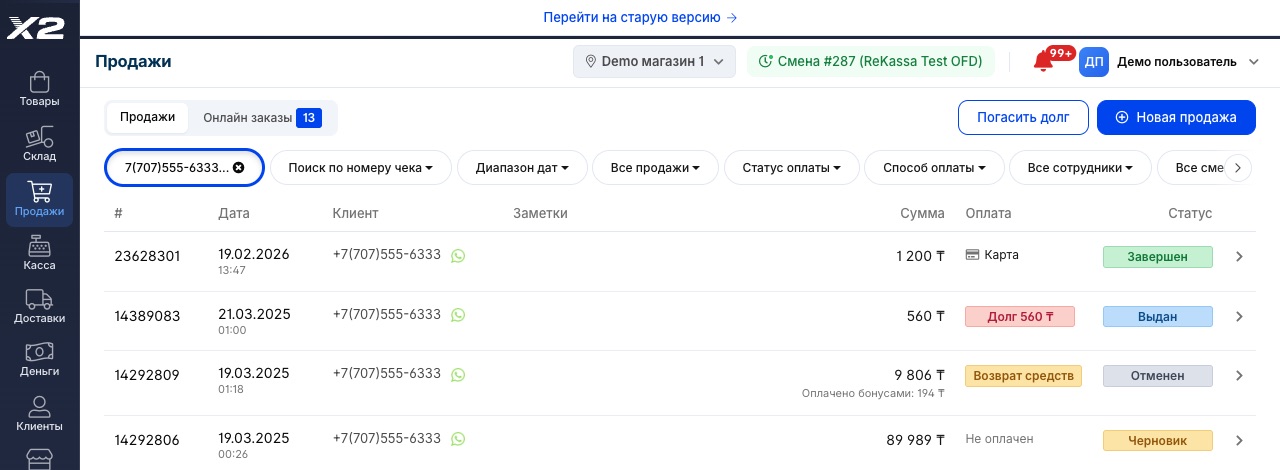Image resolution: width=1280 pixels, height=470 pixels.
Task: Open WhatsApp for sale 14292806
Action: [x=458, y=439]
